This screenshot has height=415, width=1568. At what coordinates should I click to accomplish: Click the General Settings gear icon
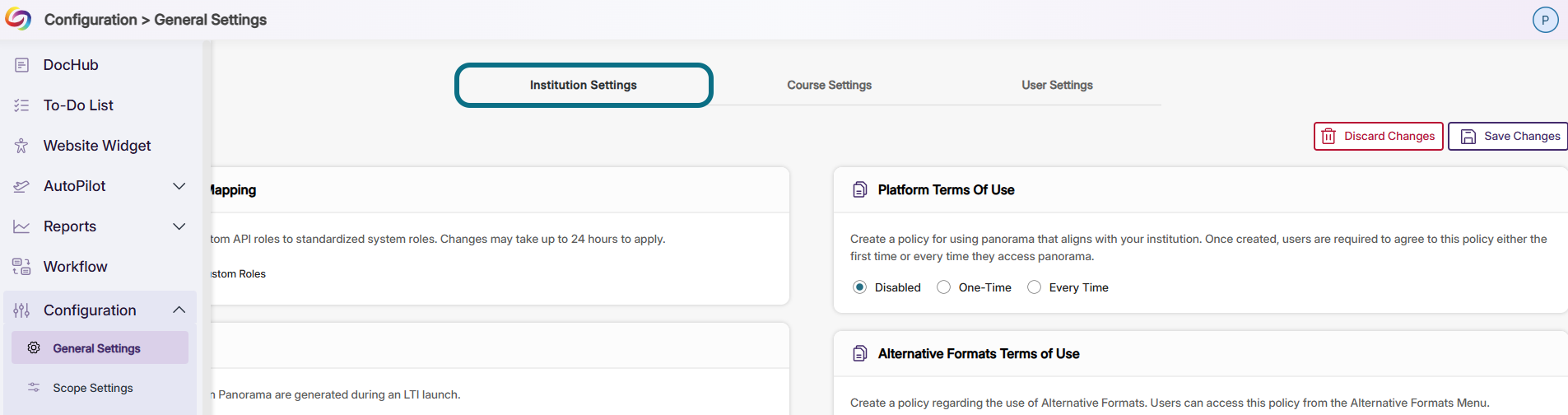tap(34, 347)
